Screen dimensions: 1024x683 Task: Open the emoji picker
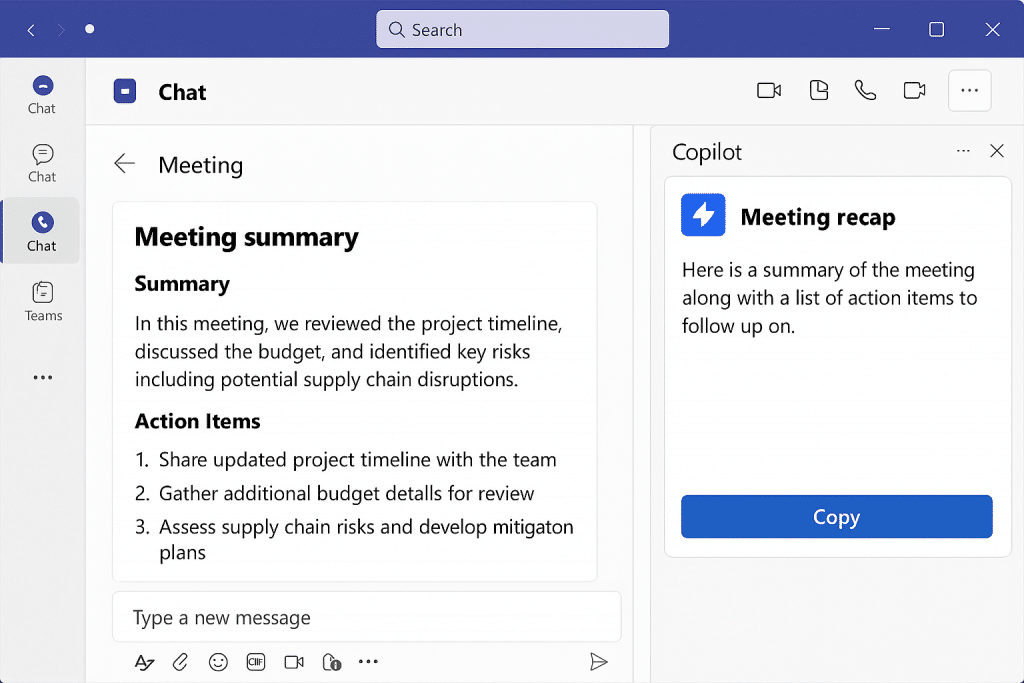218,662
